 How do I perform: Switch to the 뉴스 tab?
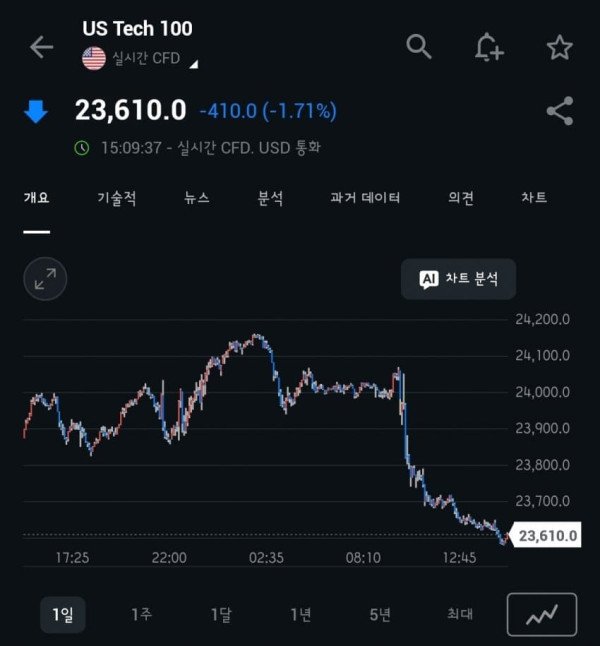(197, 198)
